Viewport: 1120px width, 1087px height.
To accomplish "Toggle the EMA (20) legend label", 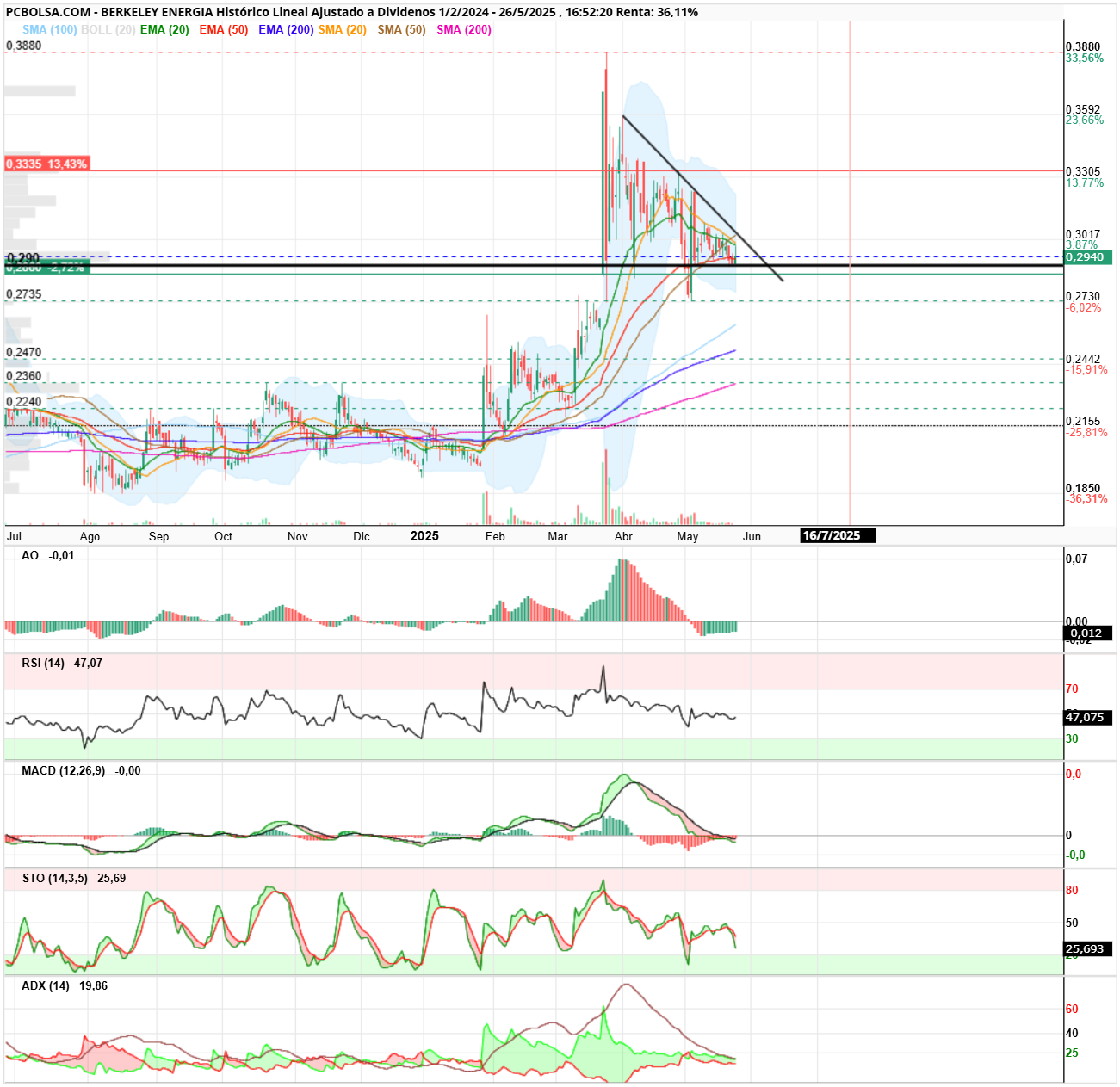I will click(x=164, y=29).
